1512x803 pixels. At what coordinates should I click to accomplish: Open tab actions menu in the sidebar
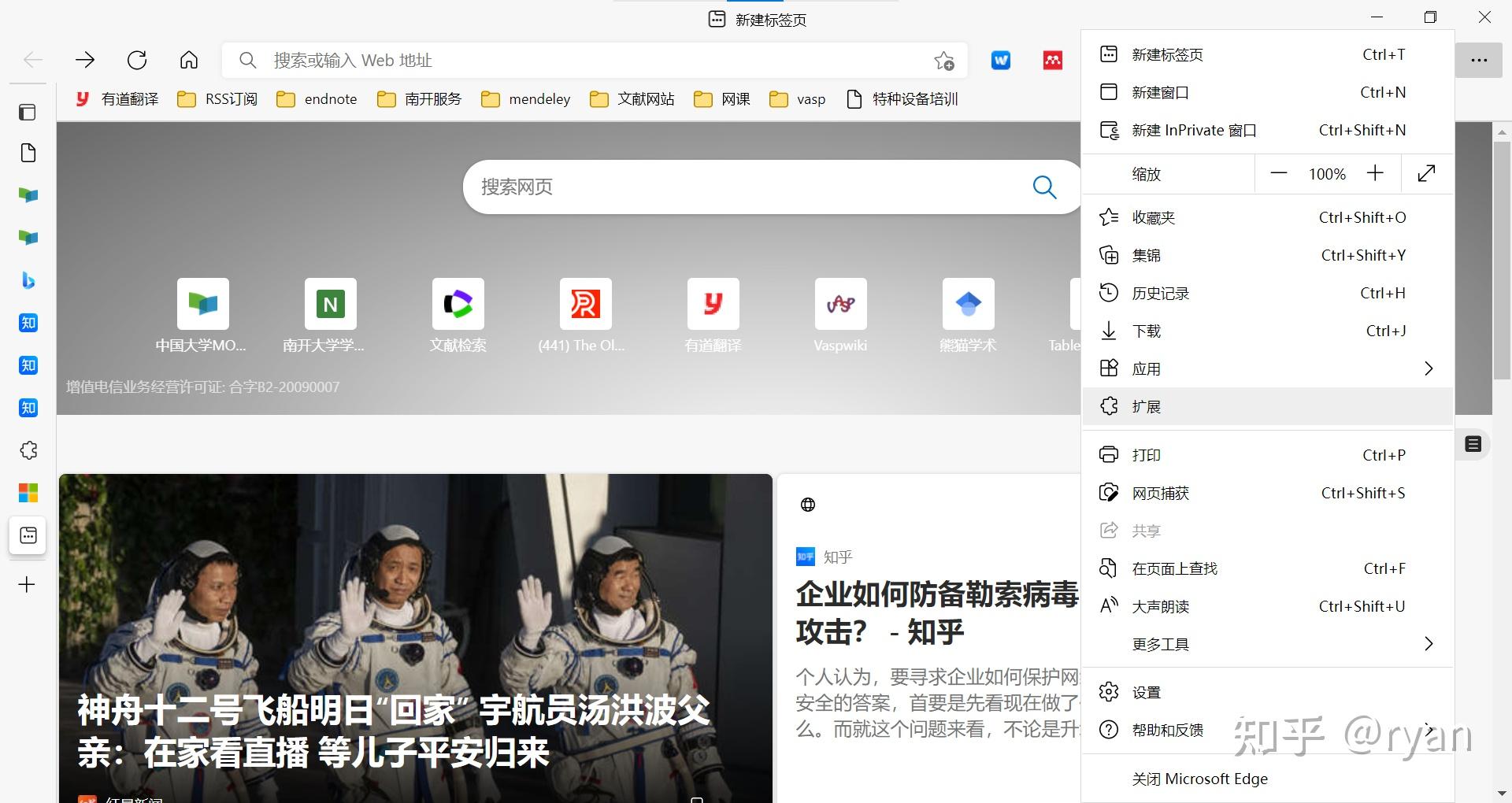tap(28, 112)
